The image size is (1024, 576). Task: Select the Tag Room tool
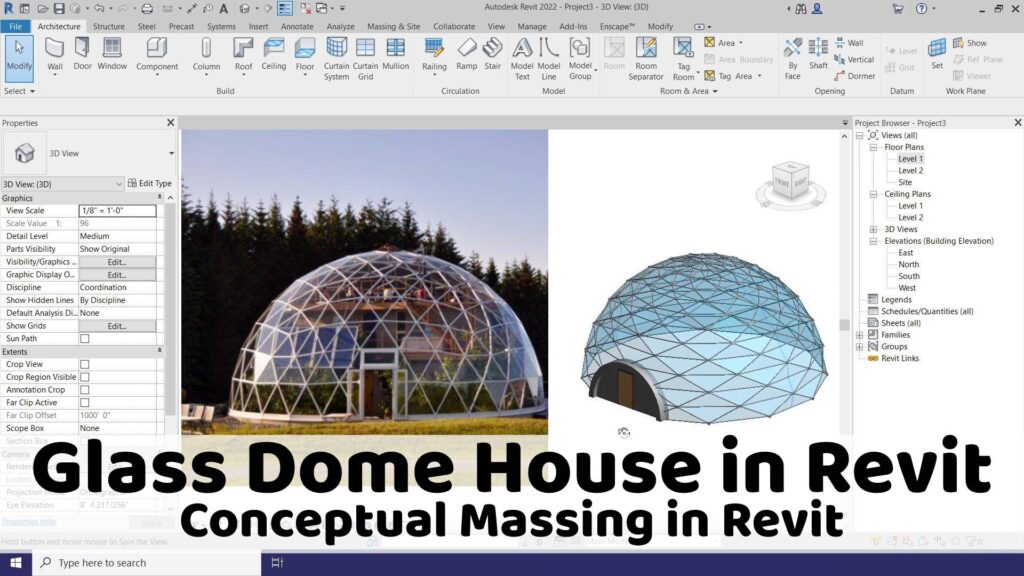click(683, 59)
